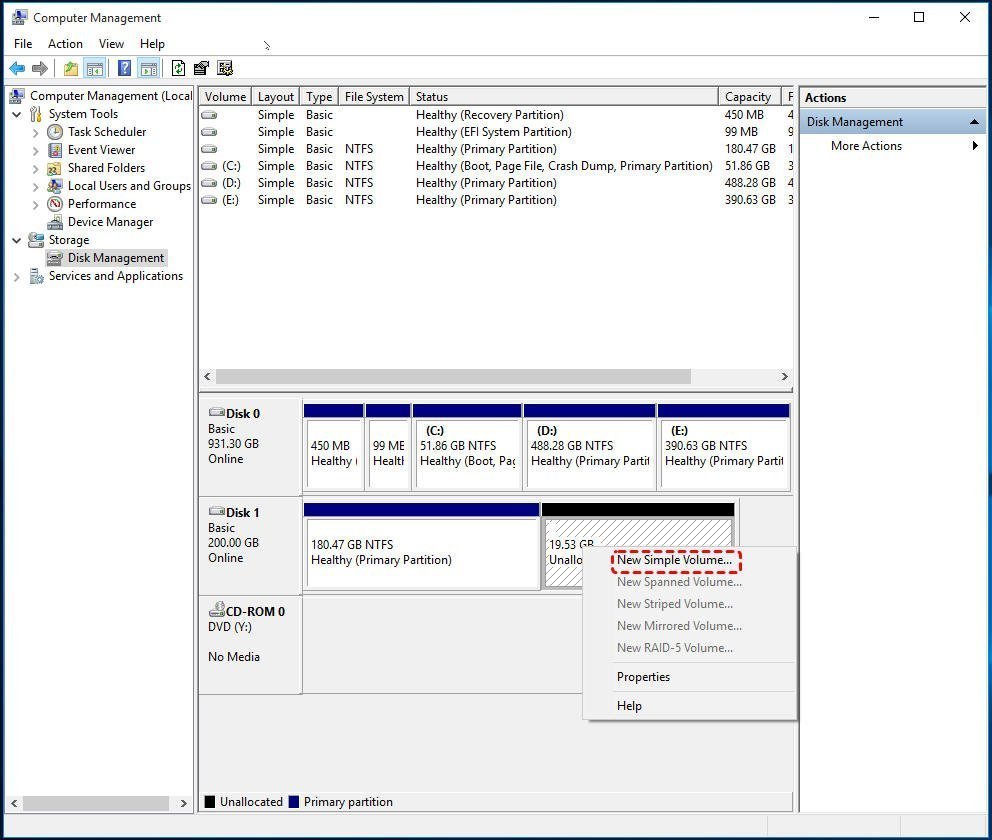Open the Action menu
992x840 pixels.
tap(65, 44)
